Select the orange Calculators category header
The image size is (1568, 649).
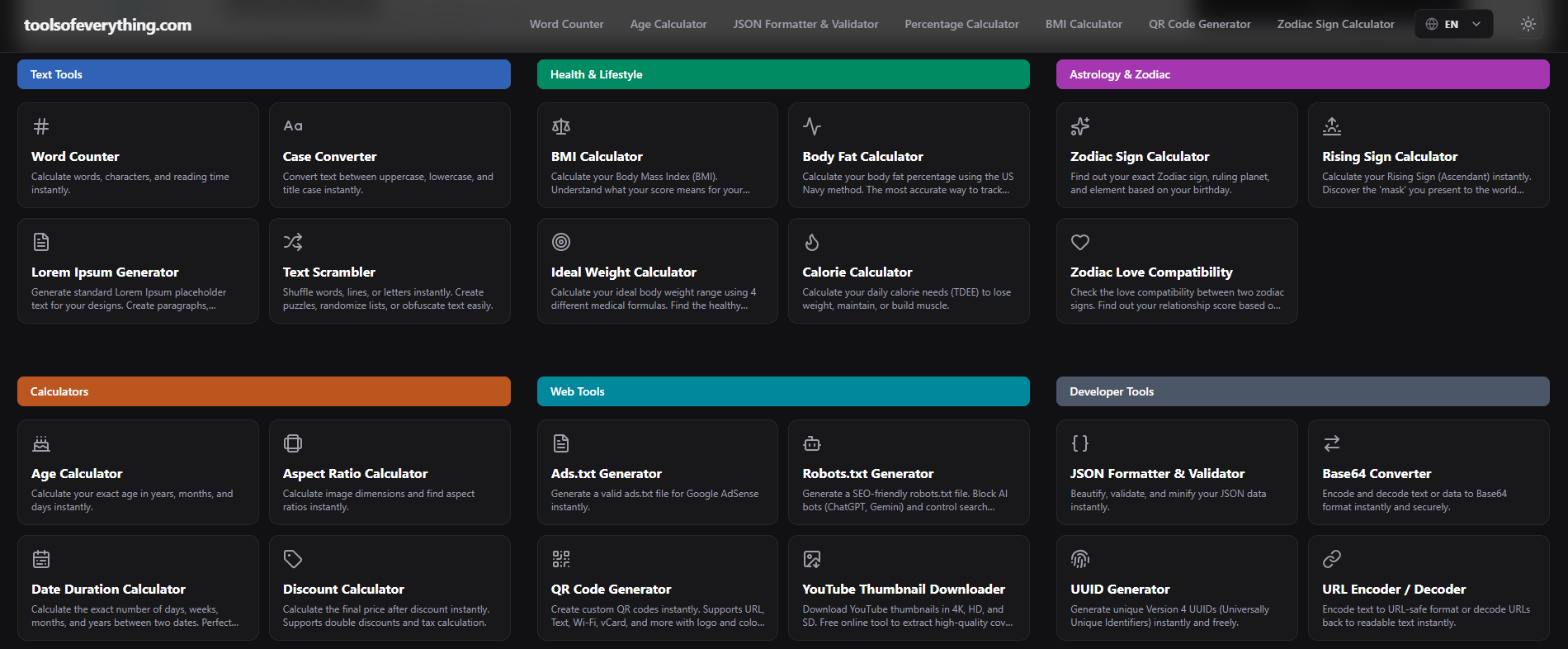coord(264,391)
